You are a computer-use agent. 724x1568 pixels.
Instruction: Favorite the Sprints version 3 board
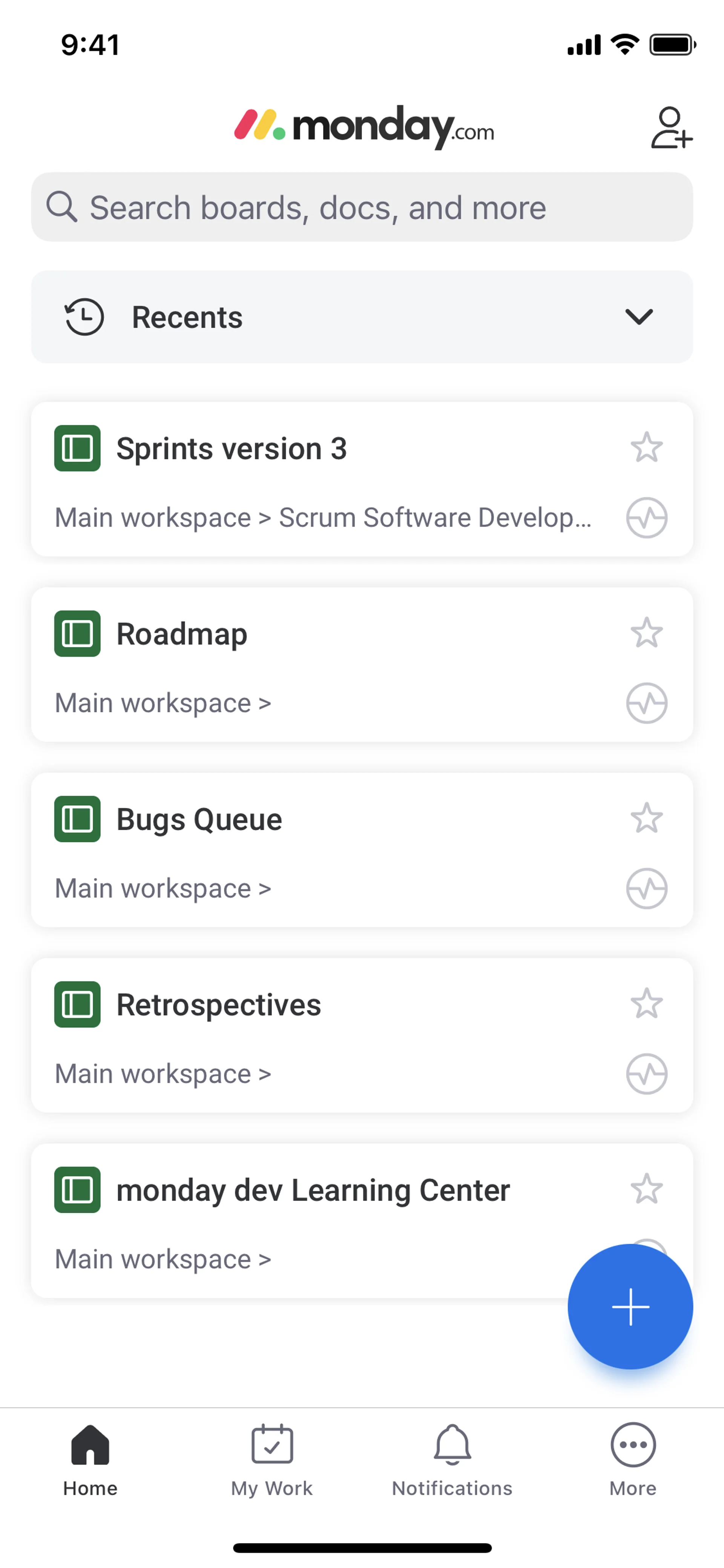(x=646, y=448)
